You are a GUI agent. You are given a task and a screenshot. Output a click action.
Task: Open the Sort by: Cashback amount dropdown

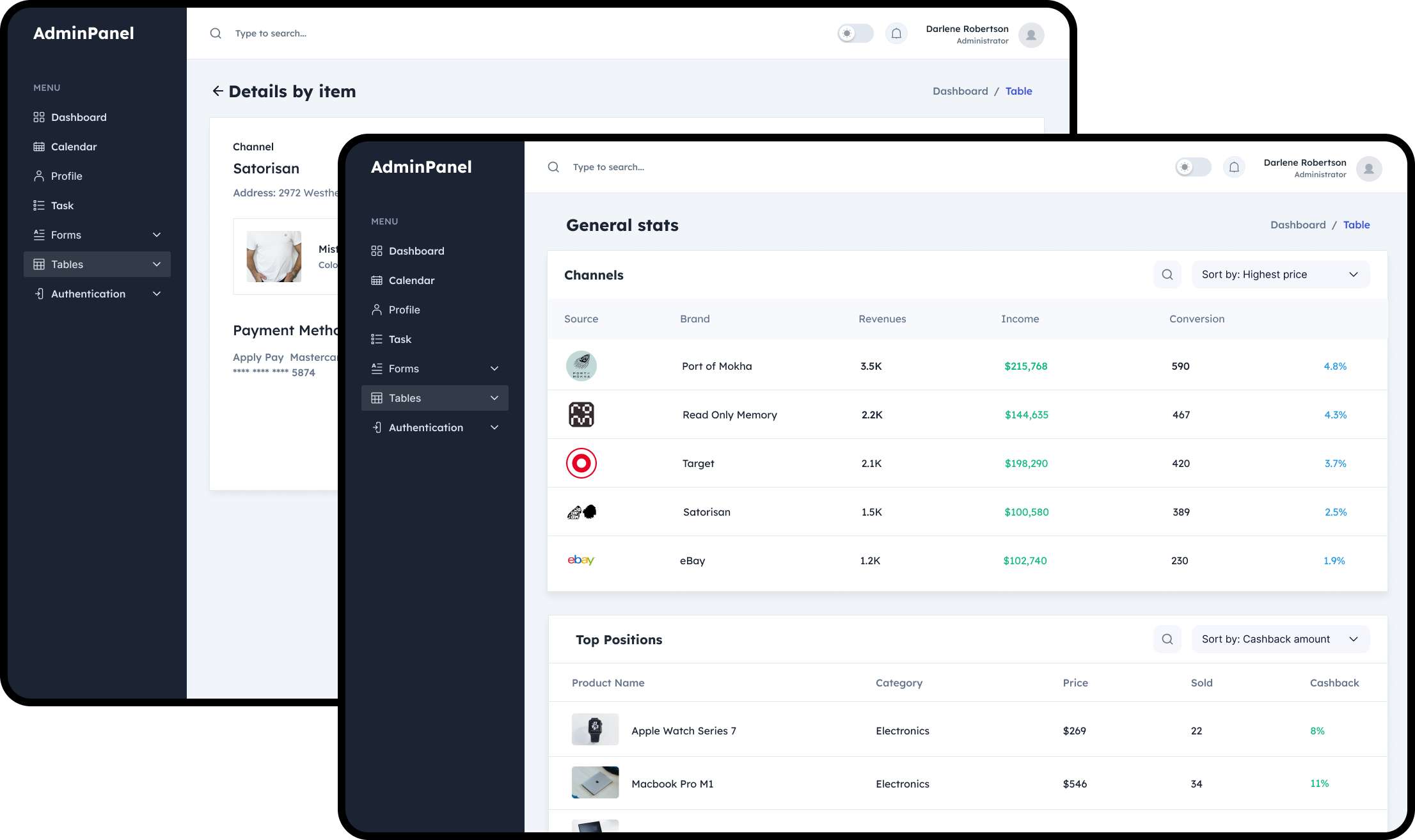[1280, 639]
